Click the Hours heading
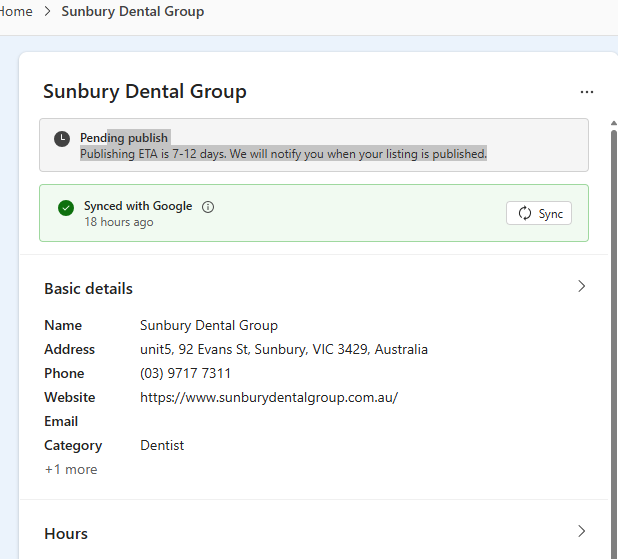The image size is (618, 559). point(66,534)
